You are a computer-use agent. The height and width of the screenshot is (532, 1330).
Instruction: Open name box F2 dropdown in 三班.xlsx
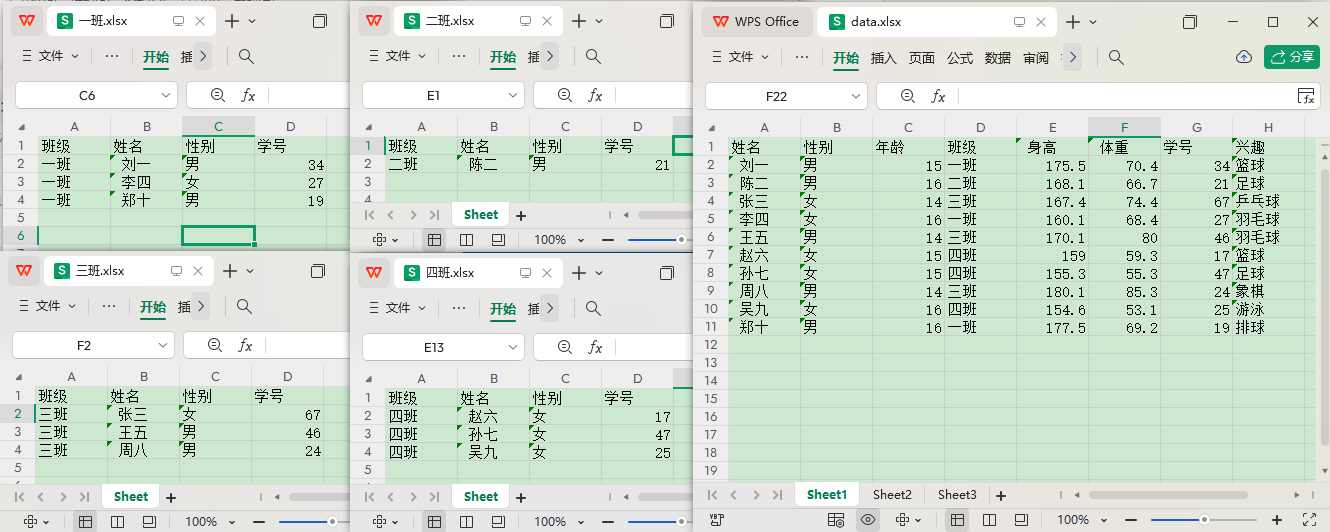coord(162,345)
